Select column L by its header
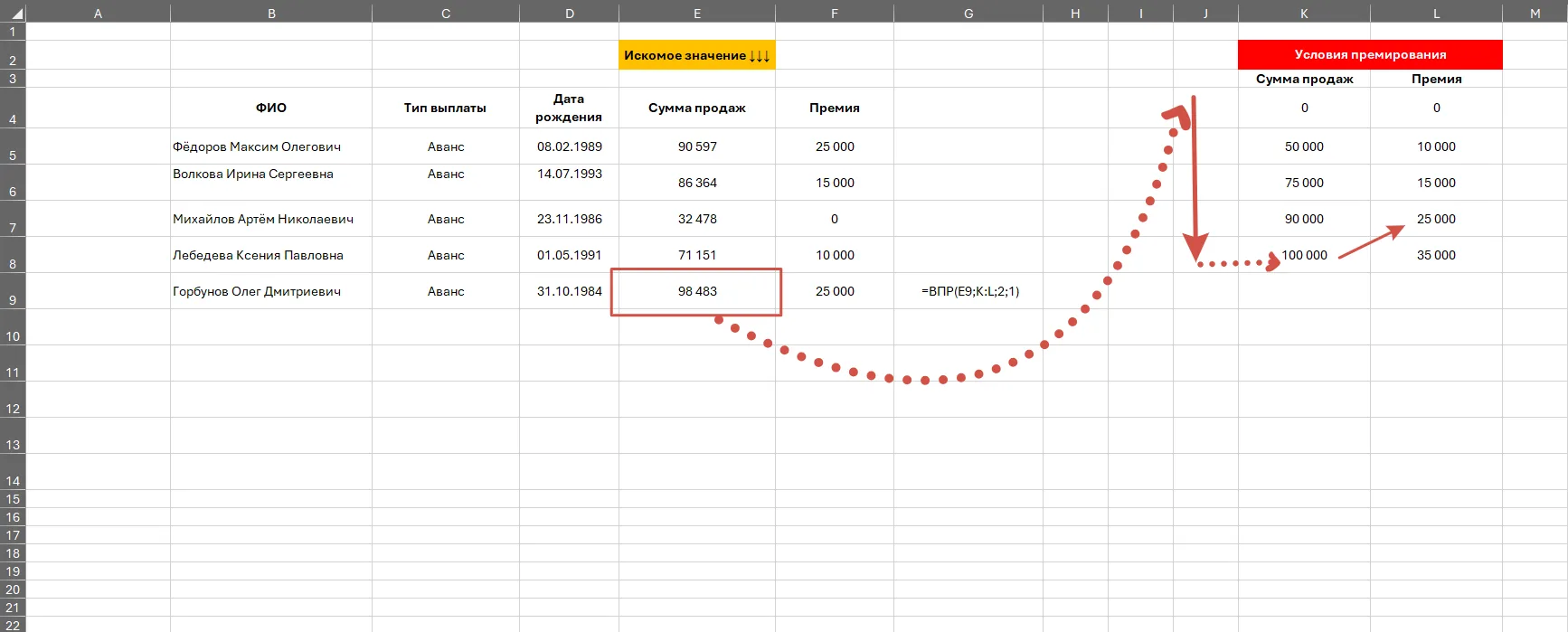 pos(1436,13)
